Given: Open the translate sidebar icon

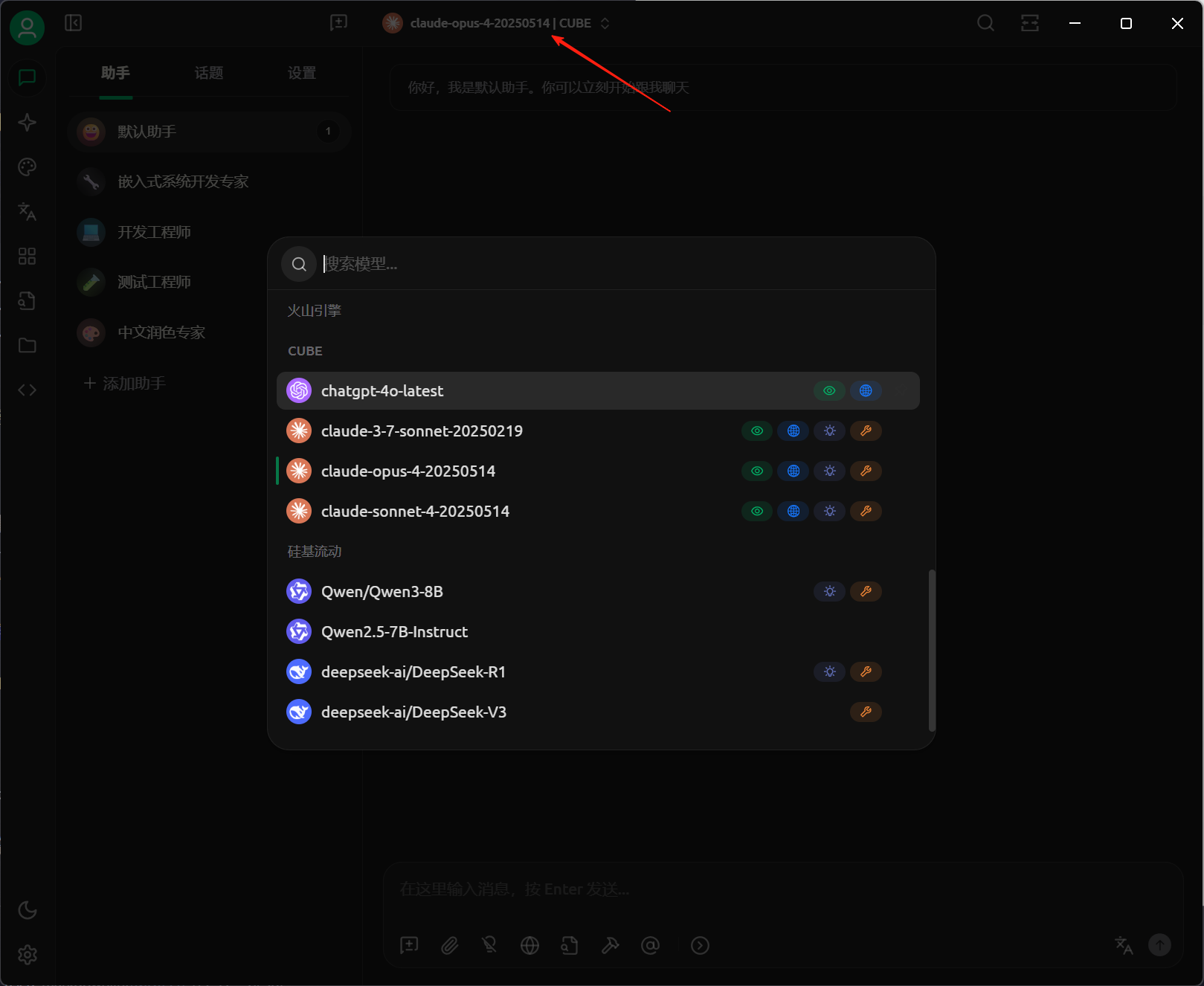Looking at the screenshot, I should click(x=27, y=211).
